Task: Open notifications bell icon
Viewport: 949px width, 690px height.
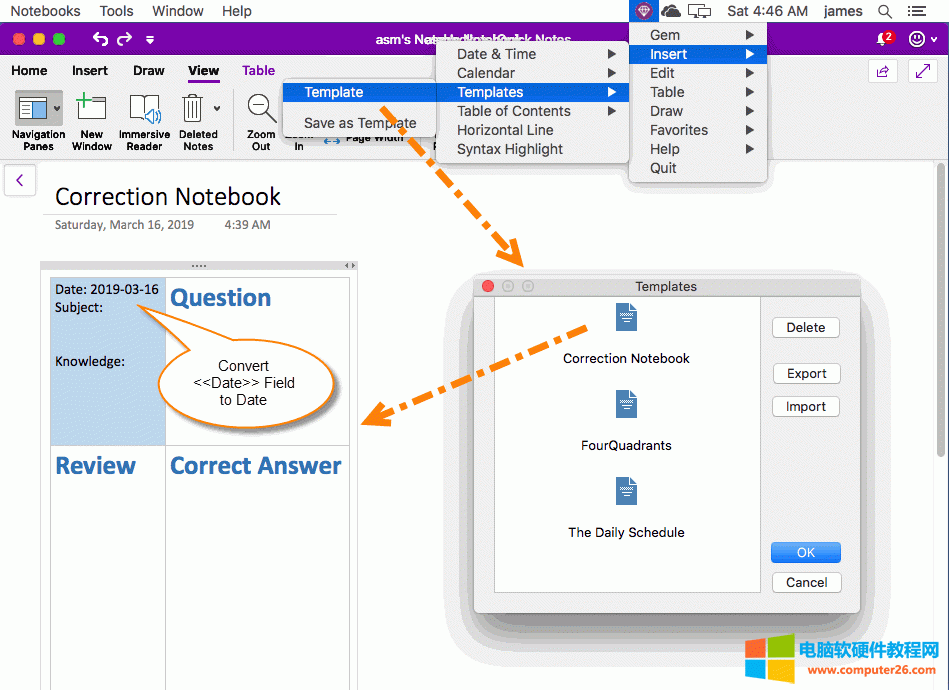Action: pos(882,39)
